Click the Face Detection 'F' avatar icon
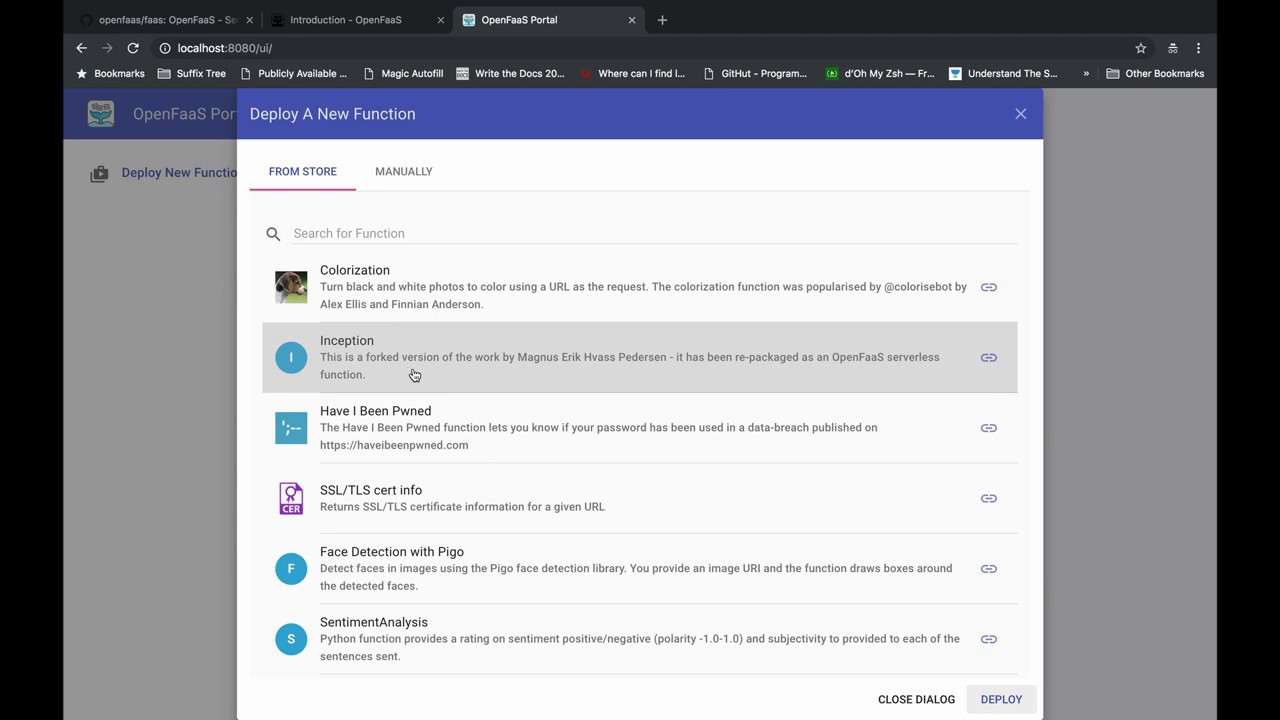Screen dimensions: 1280x720 pyautogui.click(x=291, y=569)
